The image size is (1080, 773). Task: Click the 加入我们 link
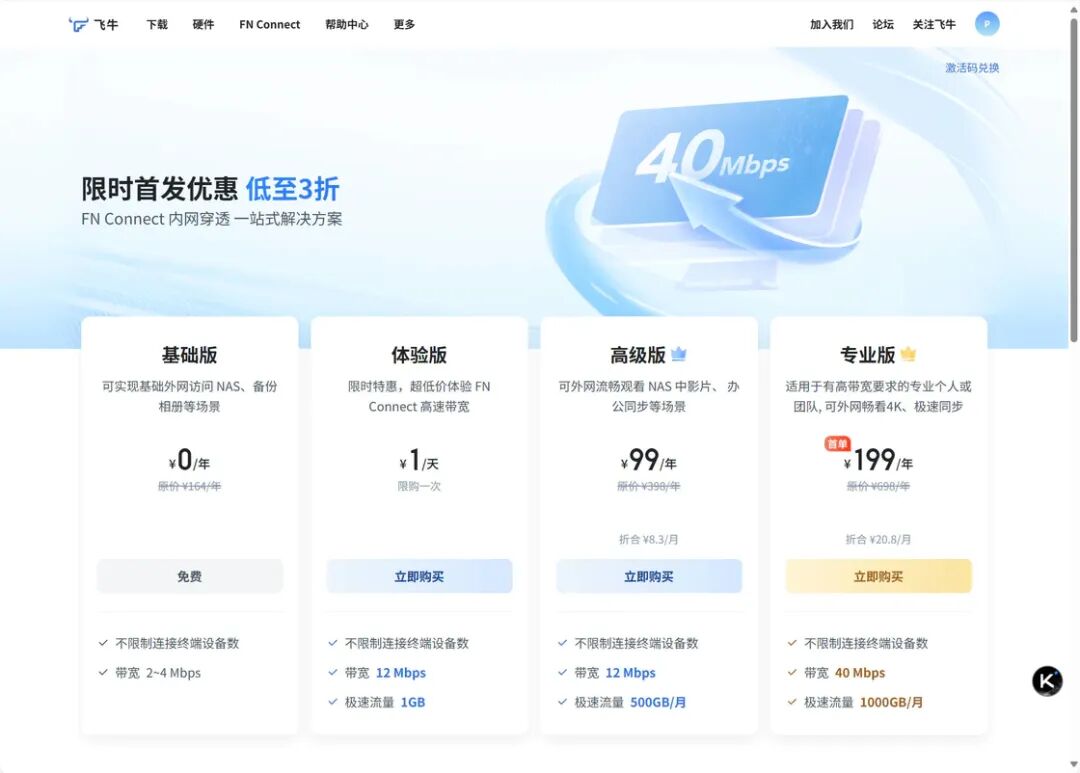coord(831,24)
